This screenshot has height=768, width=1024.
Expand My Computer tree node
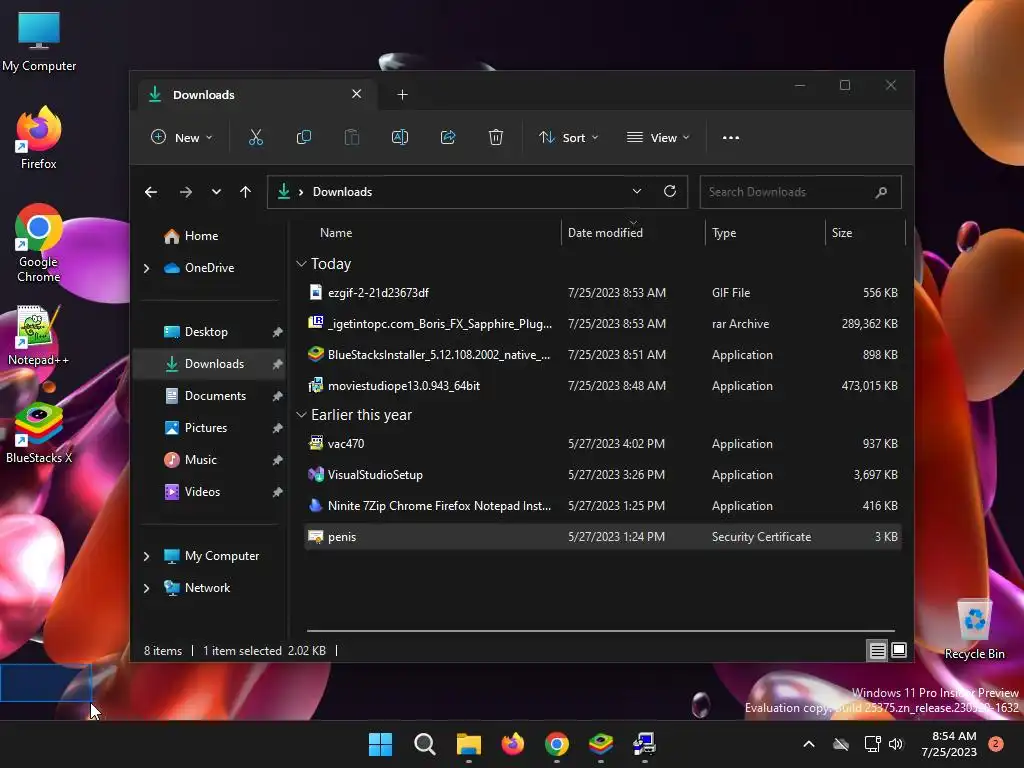(x=147, y=556)
